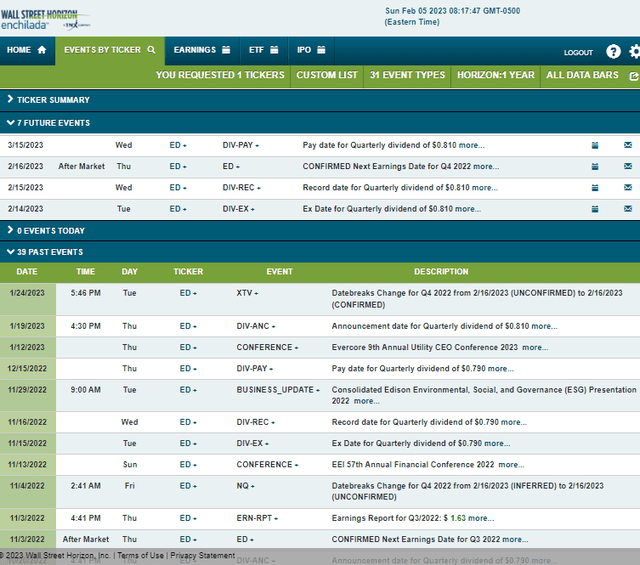This screenshot has width=640, height=565.
Task: Open the DIV-ANC dropdown in 1/19/2023 row
Action: [256, 326]
